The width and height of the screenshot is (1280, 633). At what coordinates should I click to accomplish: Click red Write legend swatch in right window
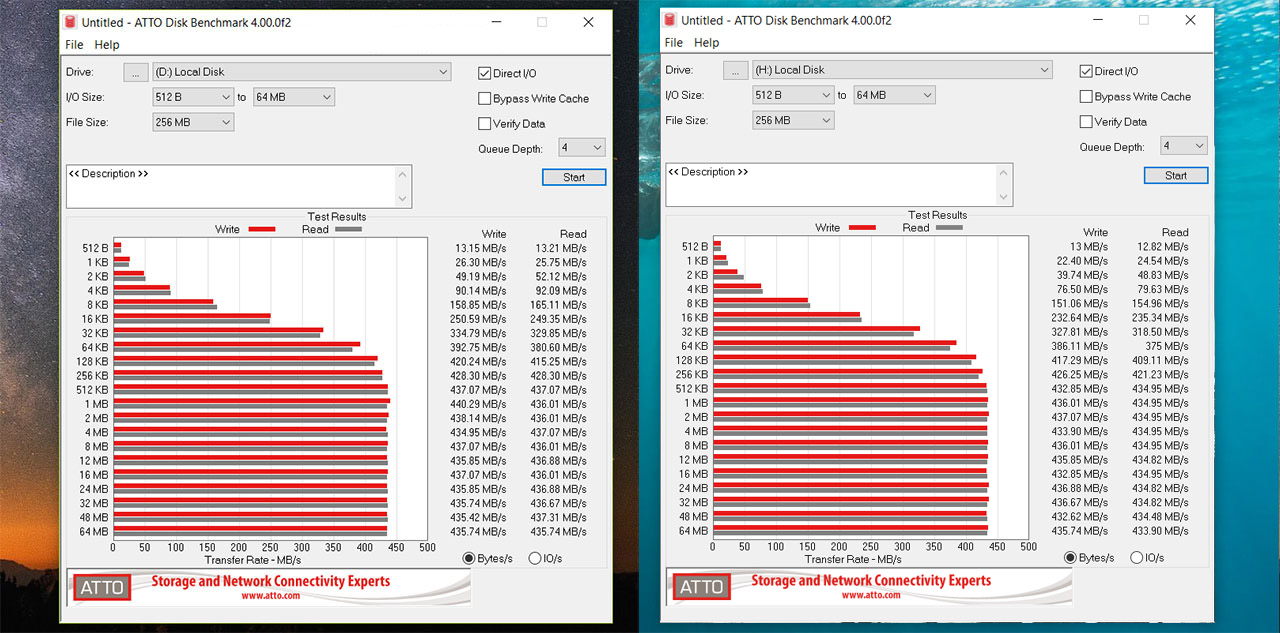[x=862, y=228]
